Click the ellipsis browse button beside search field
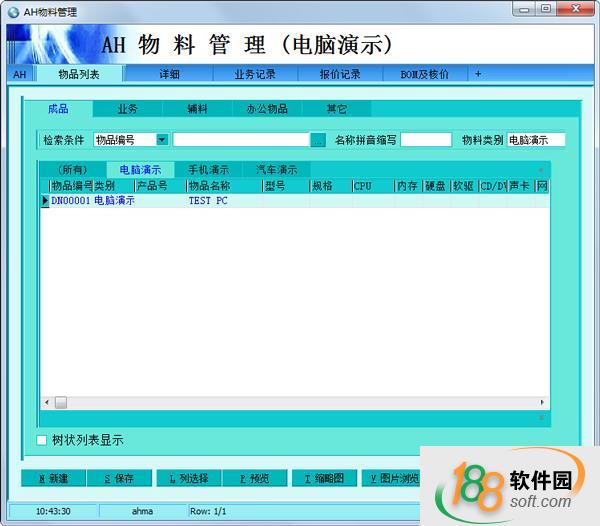The height and width of the screenshot is (526, 600). click(318, 140)
